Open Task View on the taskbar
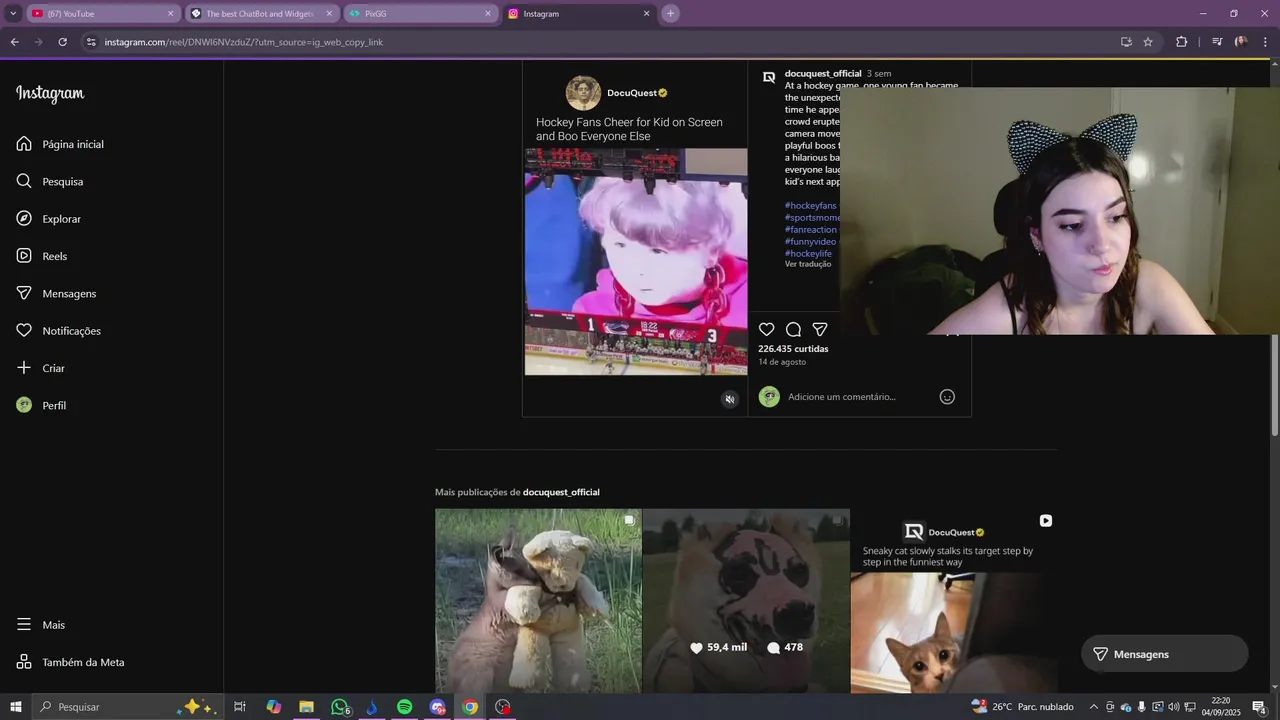 pos(240,707)
